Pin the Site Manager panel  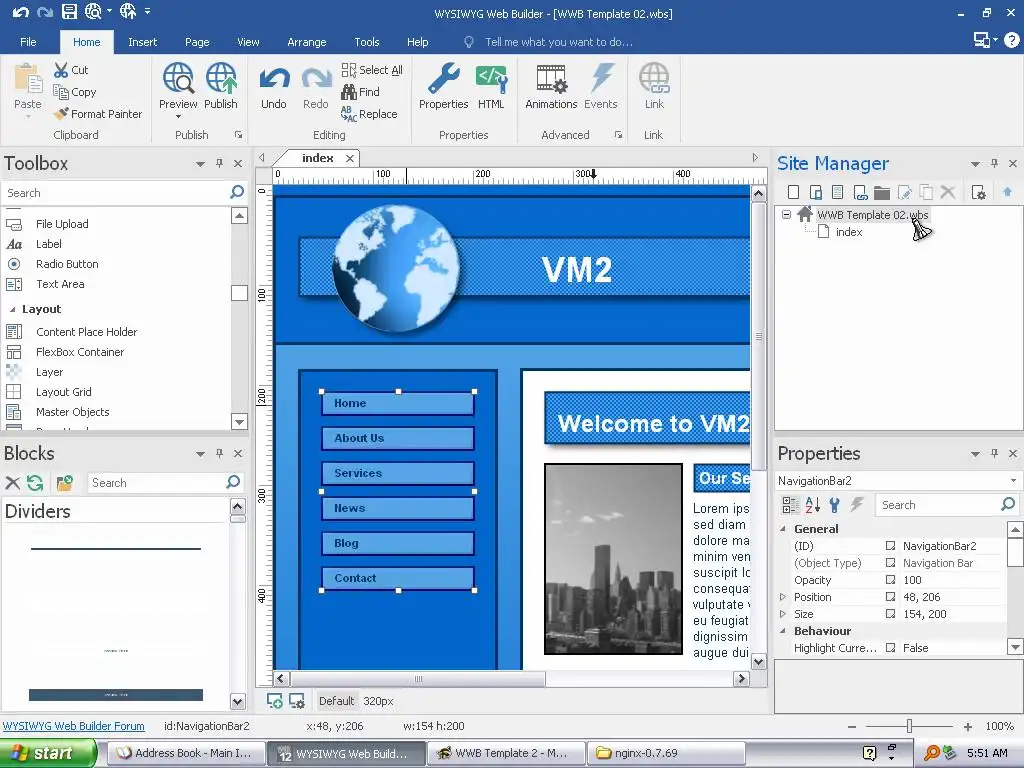994,163
